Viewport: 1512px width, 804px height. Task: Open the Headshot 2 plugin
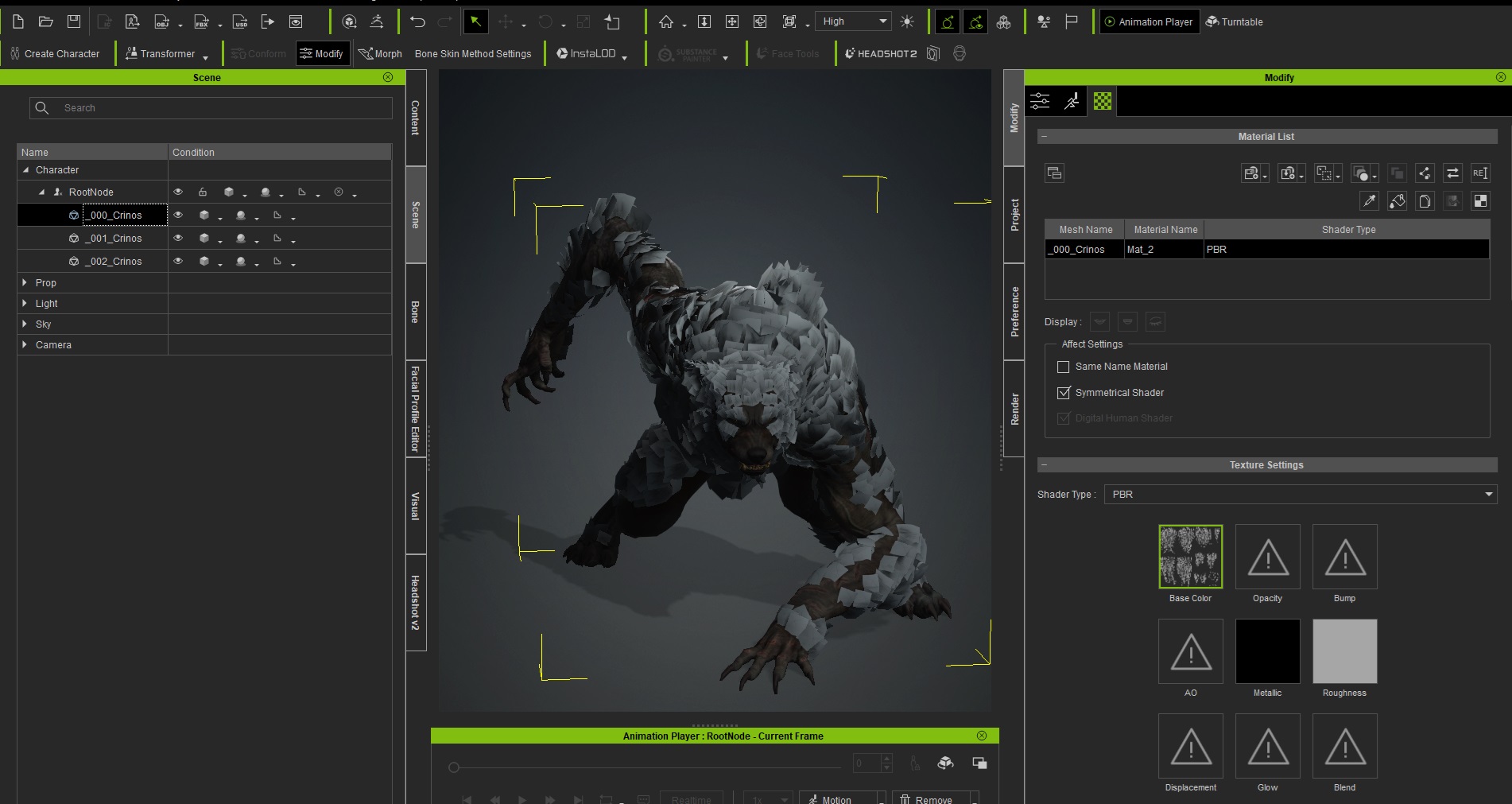[881, 53]
